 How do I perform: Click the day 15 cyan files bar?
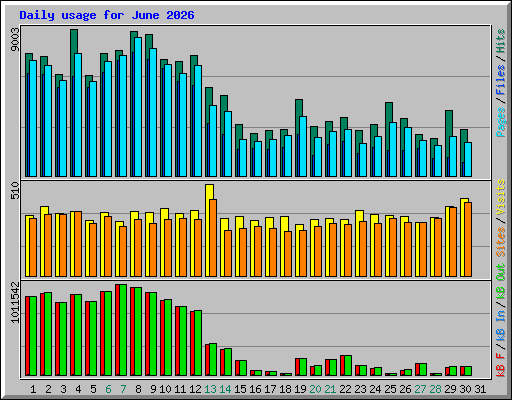click(243, 158)
